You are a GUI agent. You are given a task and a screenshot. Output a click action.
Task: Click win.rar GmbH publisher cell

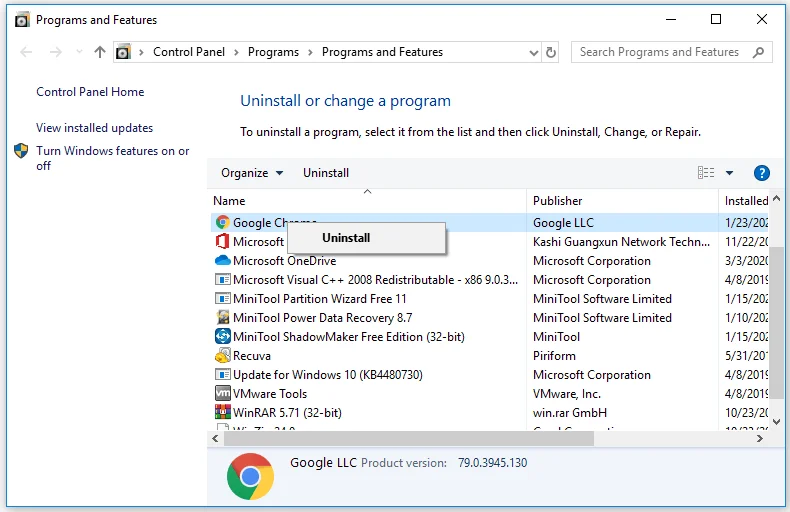point(570,413)
